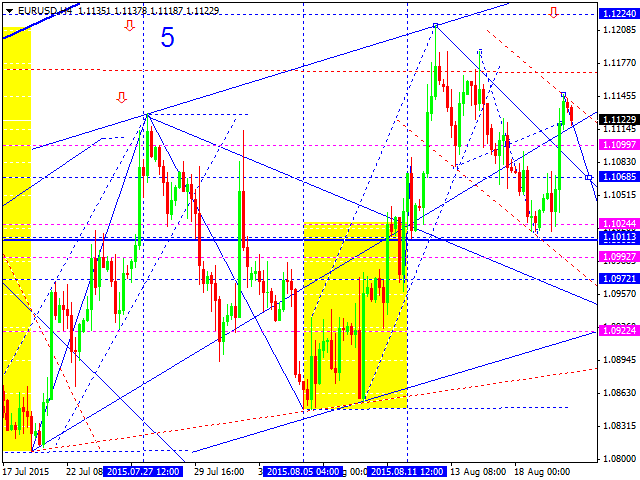The width and height of the screenshot is (640, 480).
Task: Click the trendline anchor square at the 1.12085 peak
Action: [436, 25]
